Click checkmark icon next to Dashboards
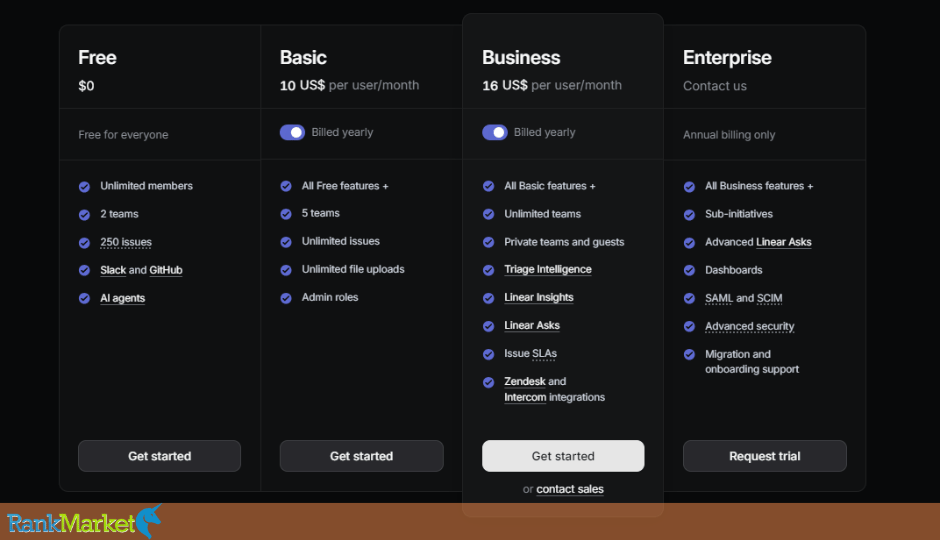Image resolution: width=940 pixels, height=540 pixels. coord(689,270)
